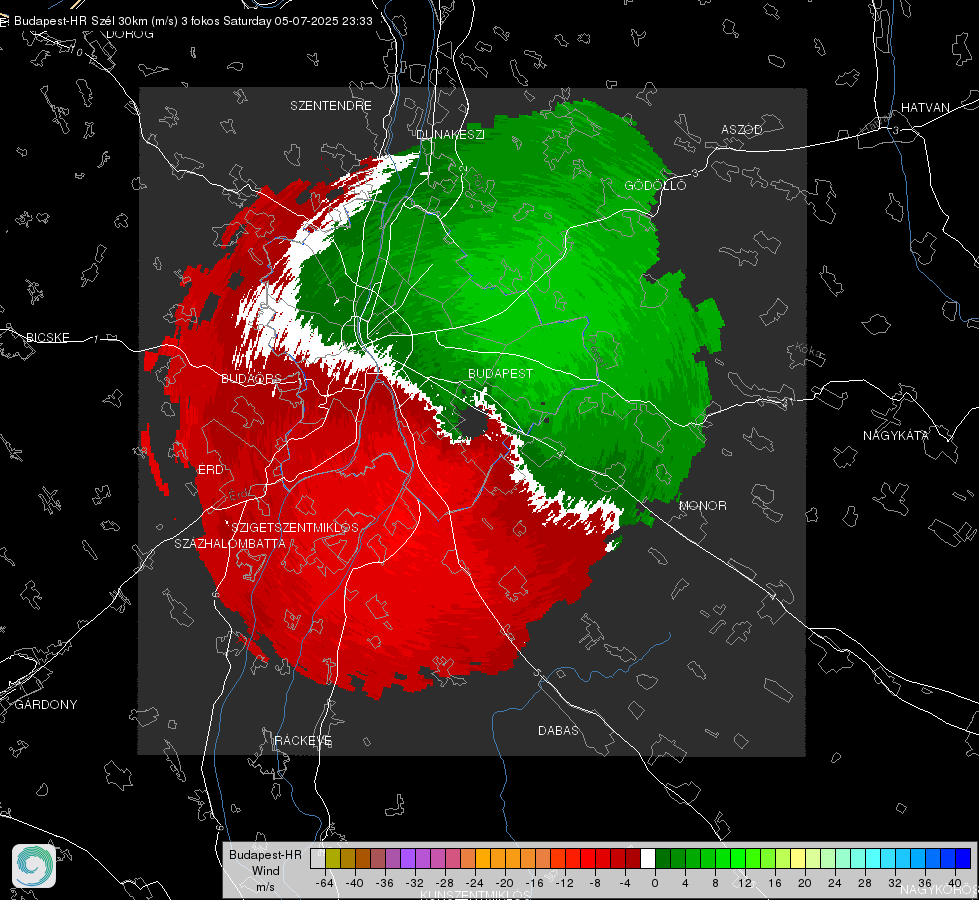Select the white 0 m/s legend swatch
Image resolution: width=979 pixels, height=900 pixels.
(648, 858)
